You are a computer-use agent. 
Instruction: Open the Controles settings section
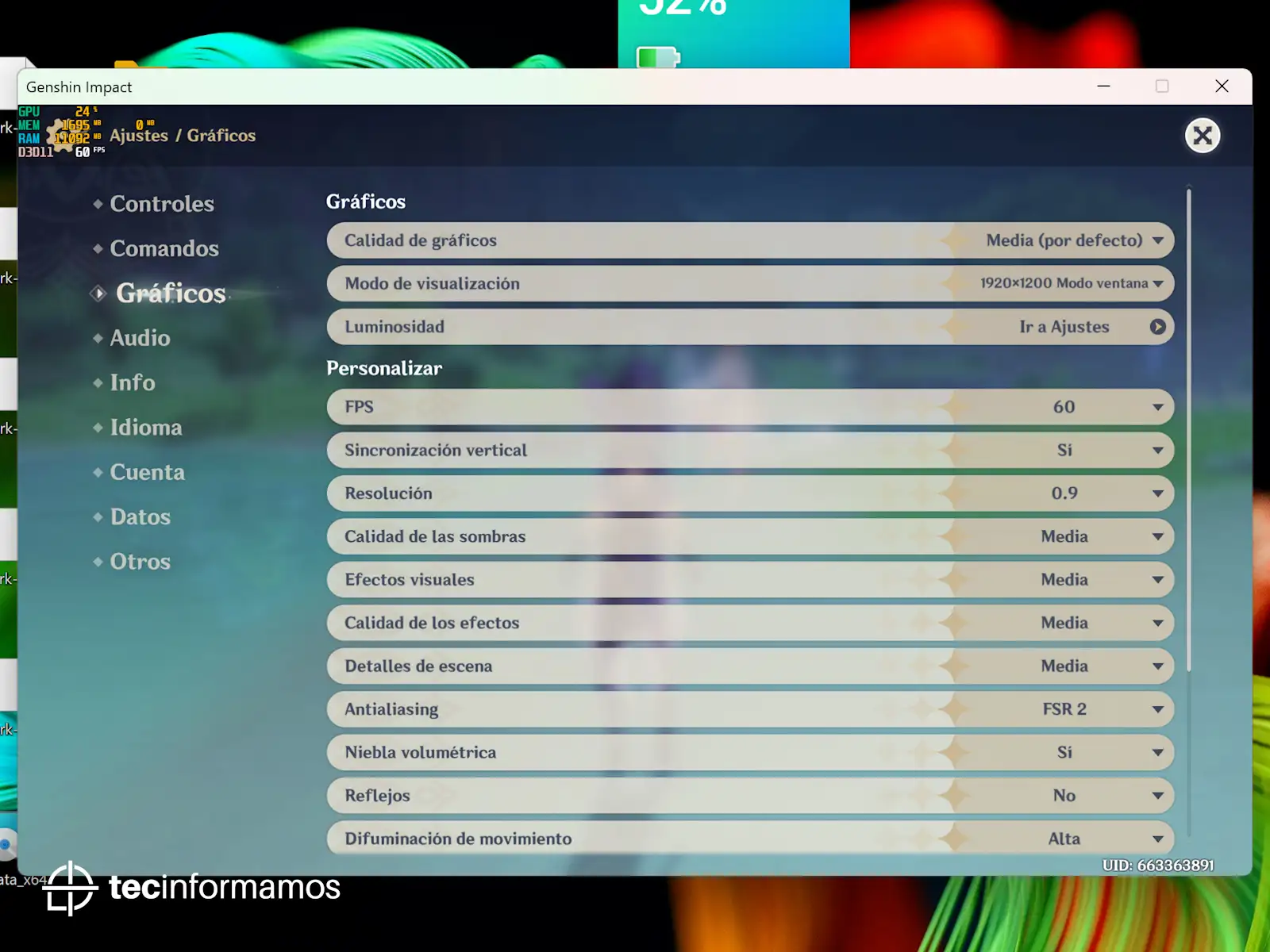[162, 204]
